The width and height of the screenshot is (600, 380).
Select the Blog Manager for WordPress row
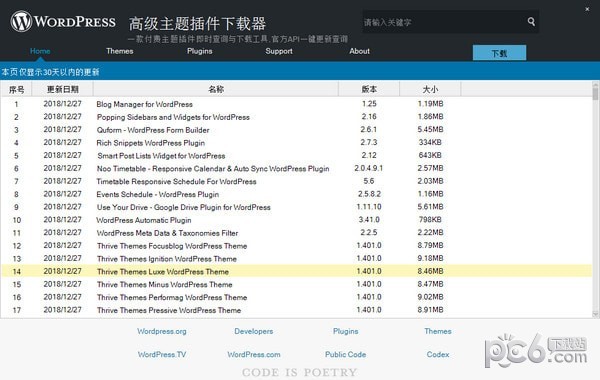pos(297,104)
